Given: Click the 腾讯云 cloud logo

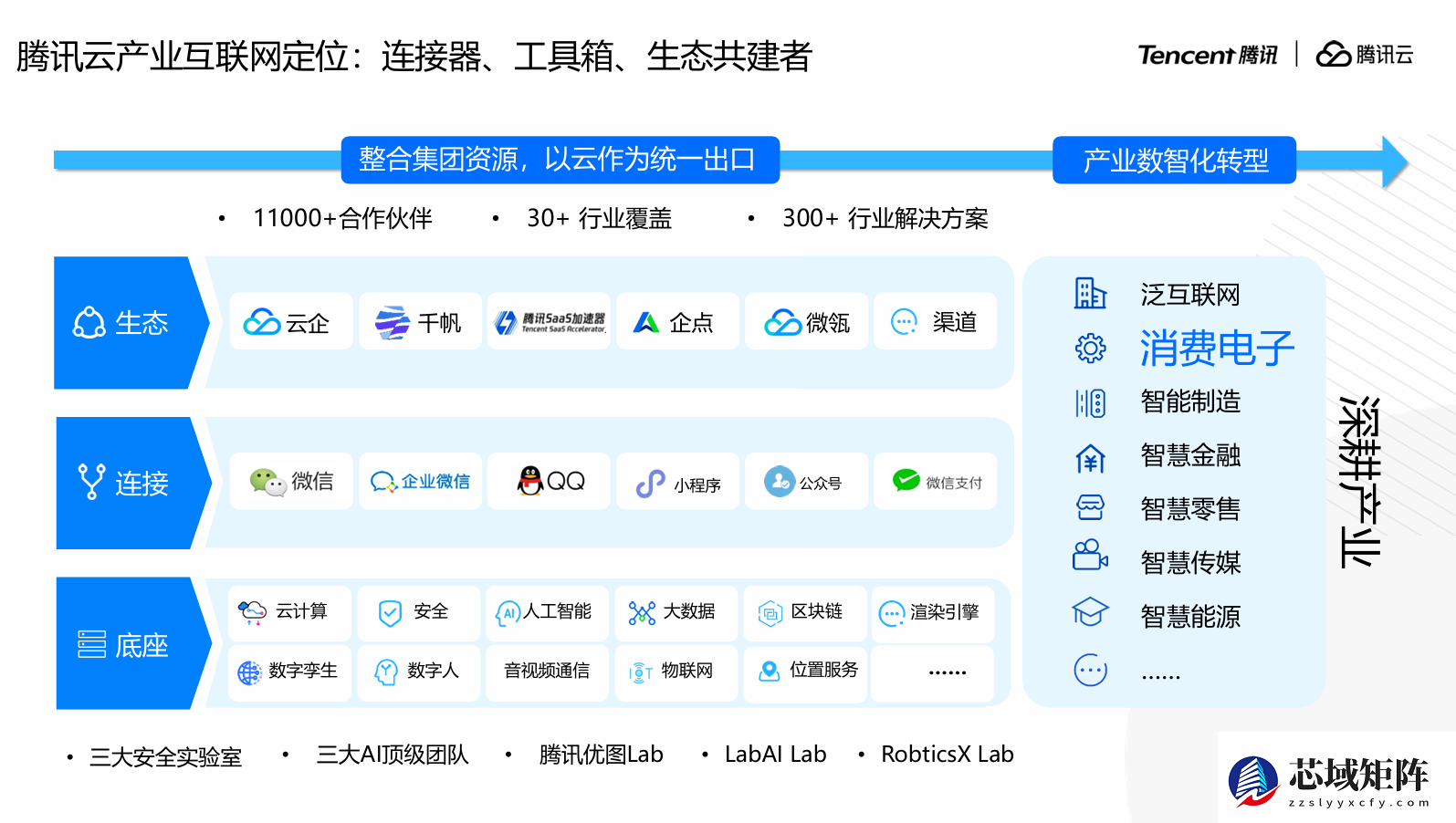Looking at the screenshot, I should point(1364,55).
